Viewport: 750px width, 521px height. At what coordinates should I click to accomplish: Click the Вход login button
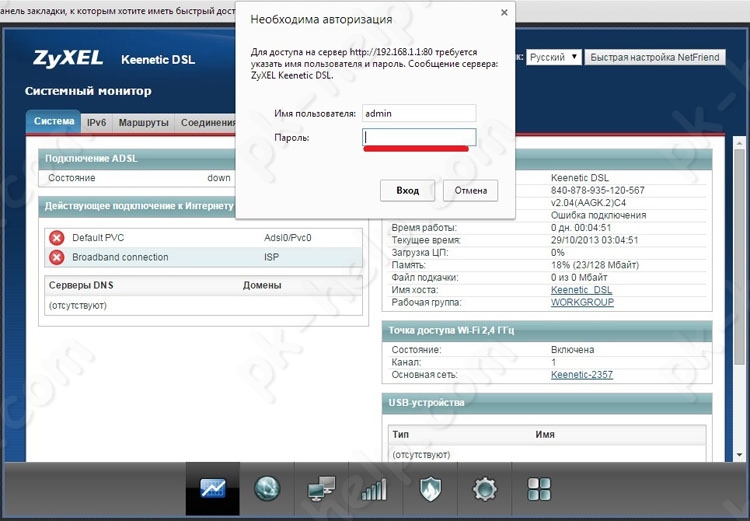408,190
